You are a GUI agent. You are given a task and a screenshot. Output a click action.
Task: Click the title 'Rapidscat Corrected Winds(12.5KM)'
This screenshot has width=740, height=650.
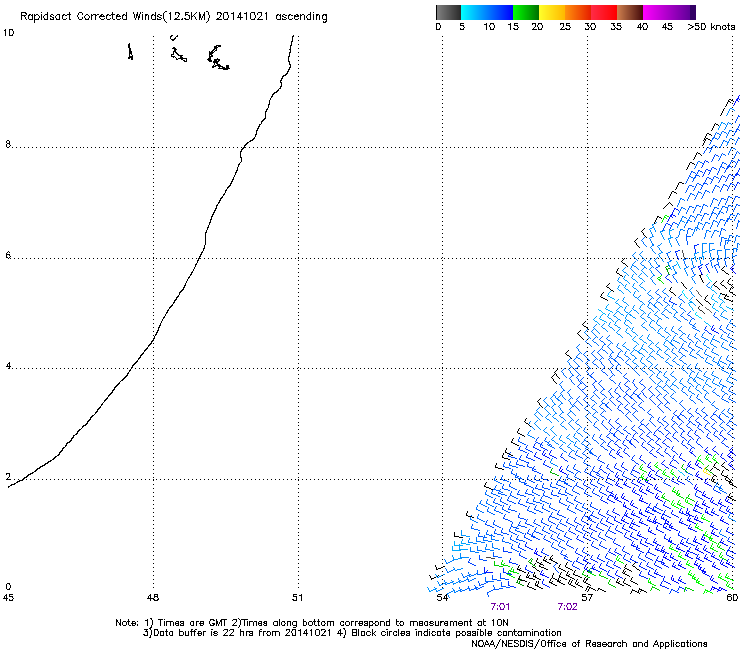[x=115, y=17]
